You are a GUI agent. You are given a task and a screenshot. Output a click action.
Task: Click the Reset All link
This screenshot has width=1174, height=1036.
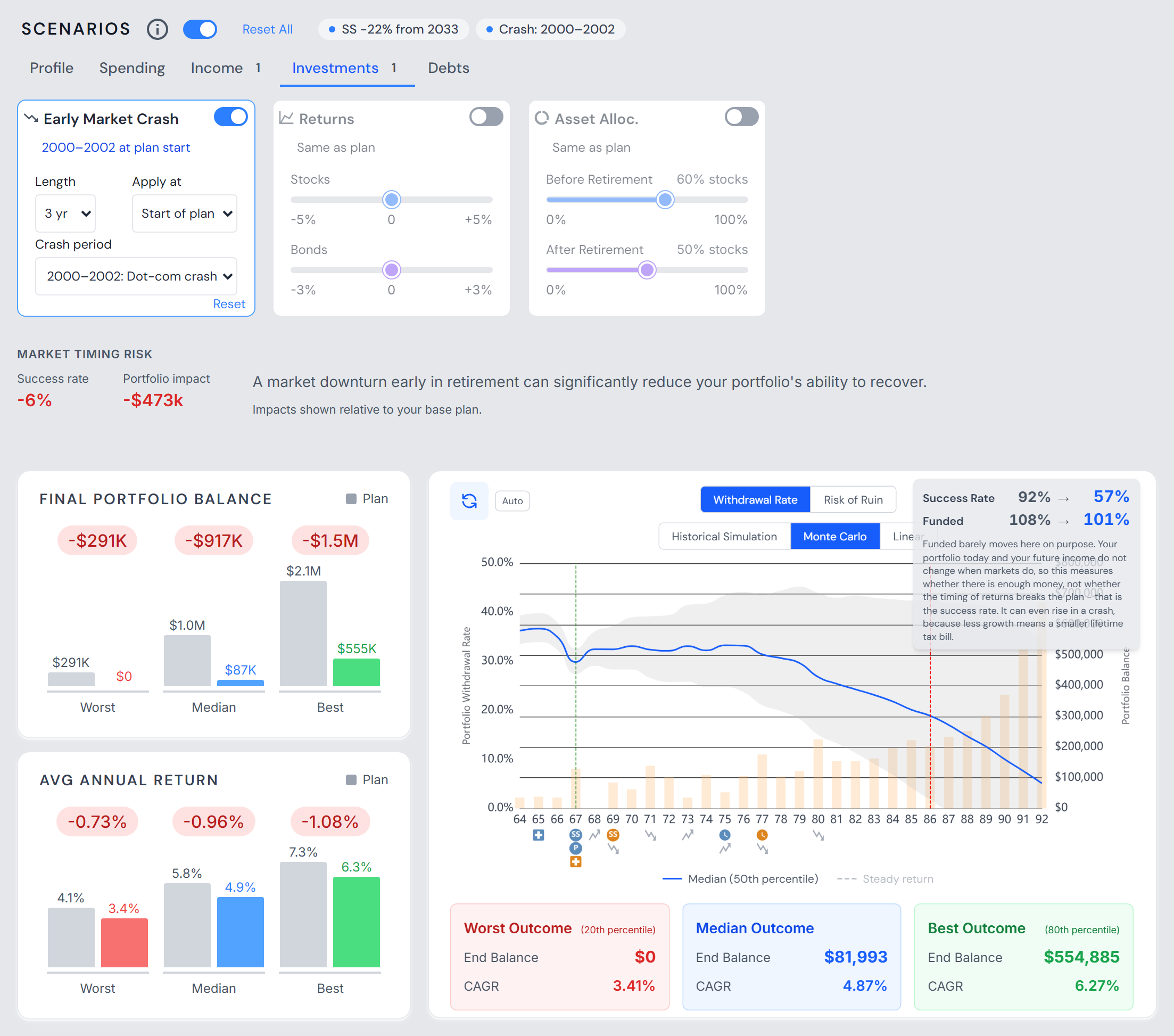tap(267, 29)
